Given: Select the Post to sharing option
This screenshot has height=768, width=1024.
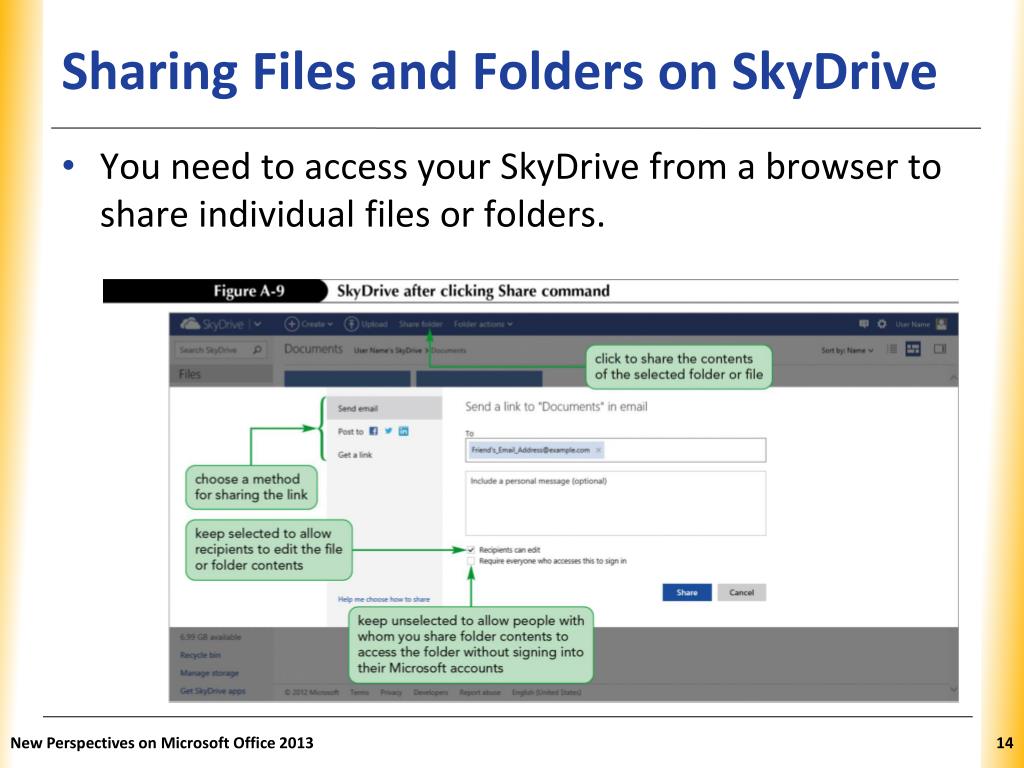Looking at the screenshot, I should point(351,432).
